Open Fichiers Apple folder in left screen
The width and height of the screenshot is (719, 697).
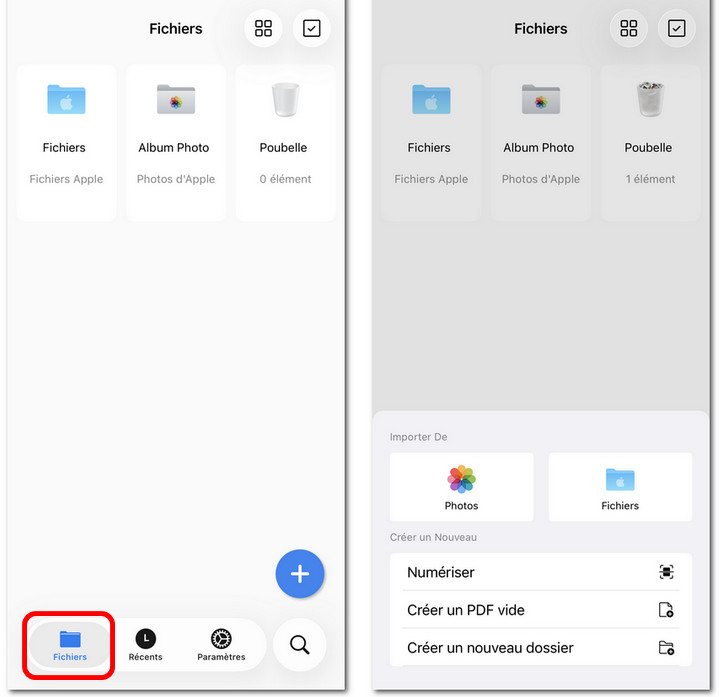pos(66,143)
